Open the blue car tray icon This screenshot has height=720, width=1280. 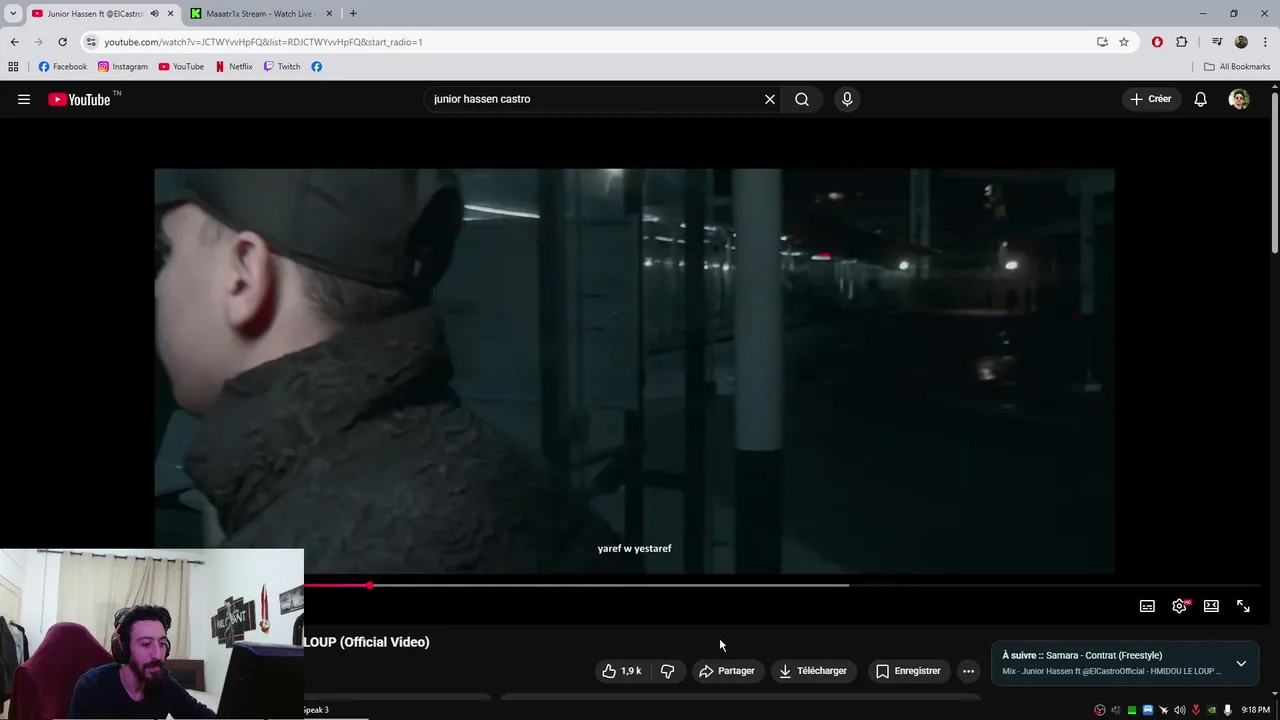[x=1148, y=710]
